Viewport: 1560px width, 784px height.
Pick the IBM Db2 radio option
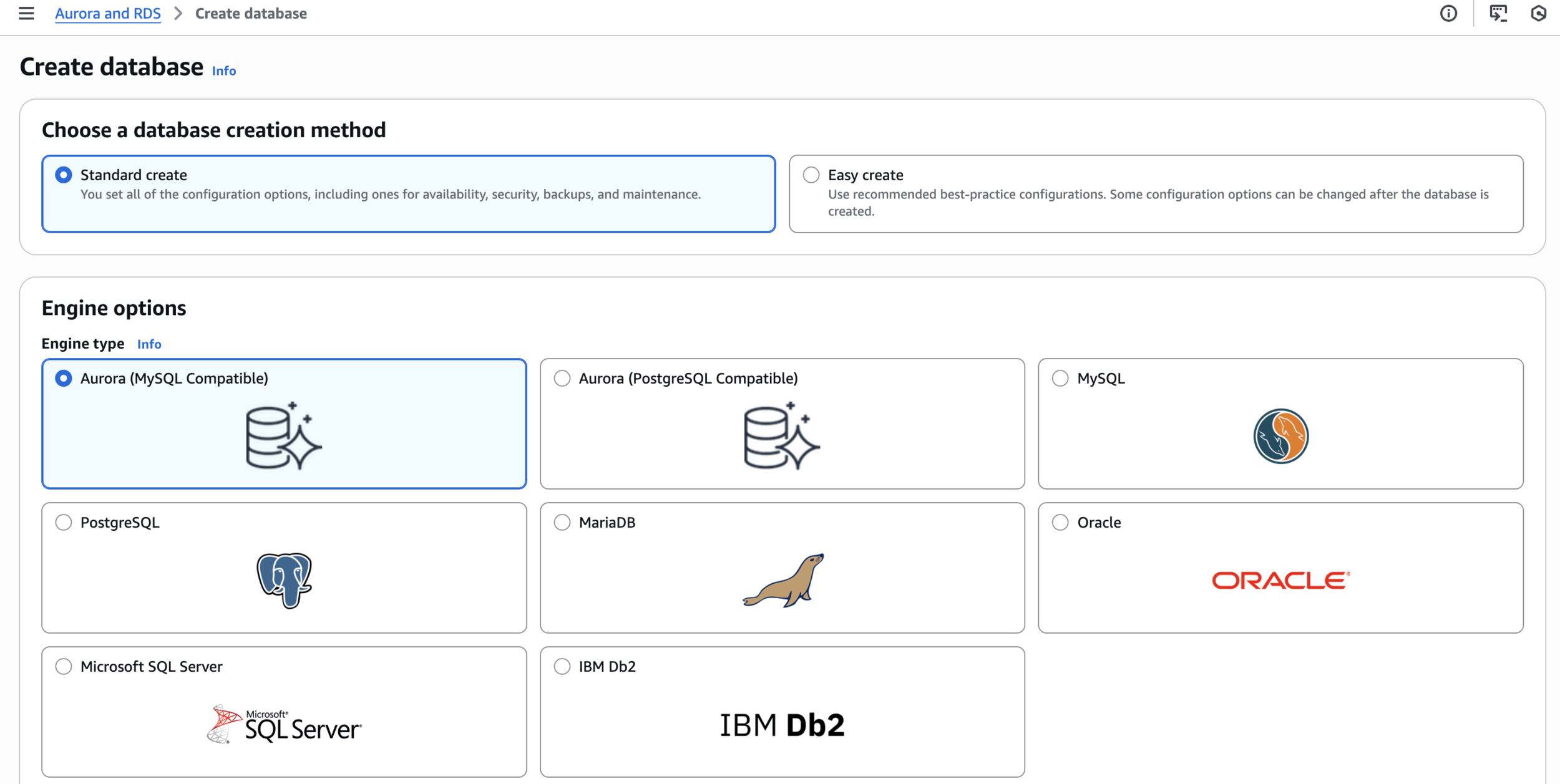562,666
